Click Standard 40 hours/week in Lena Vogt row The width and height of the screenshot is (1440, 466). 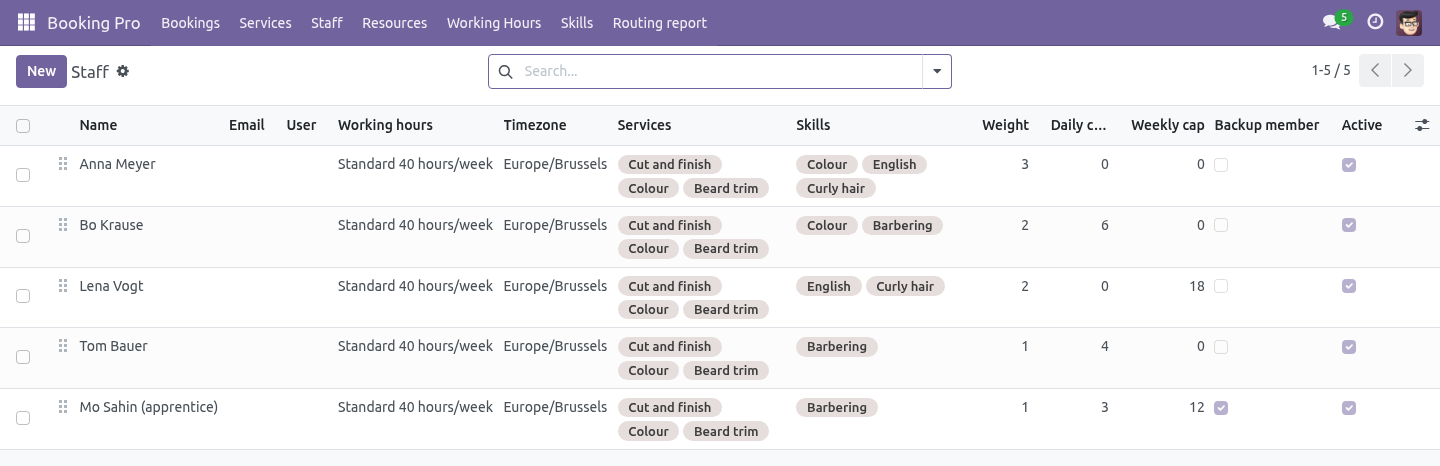click(415, 286)
